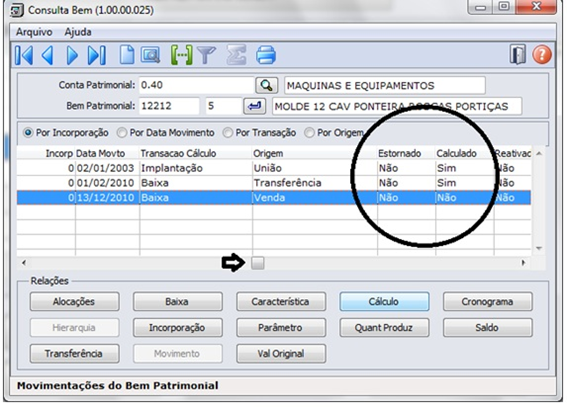This screenshot has width=567, height=408.
Task: Click the Saldo button
Action: (x=487, y=328)
